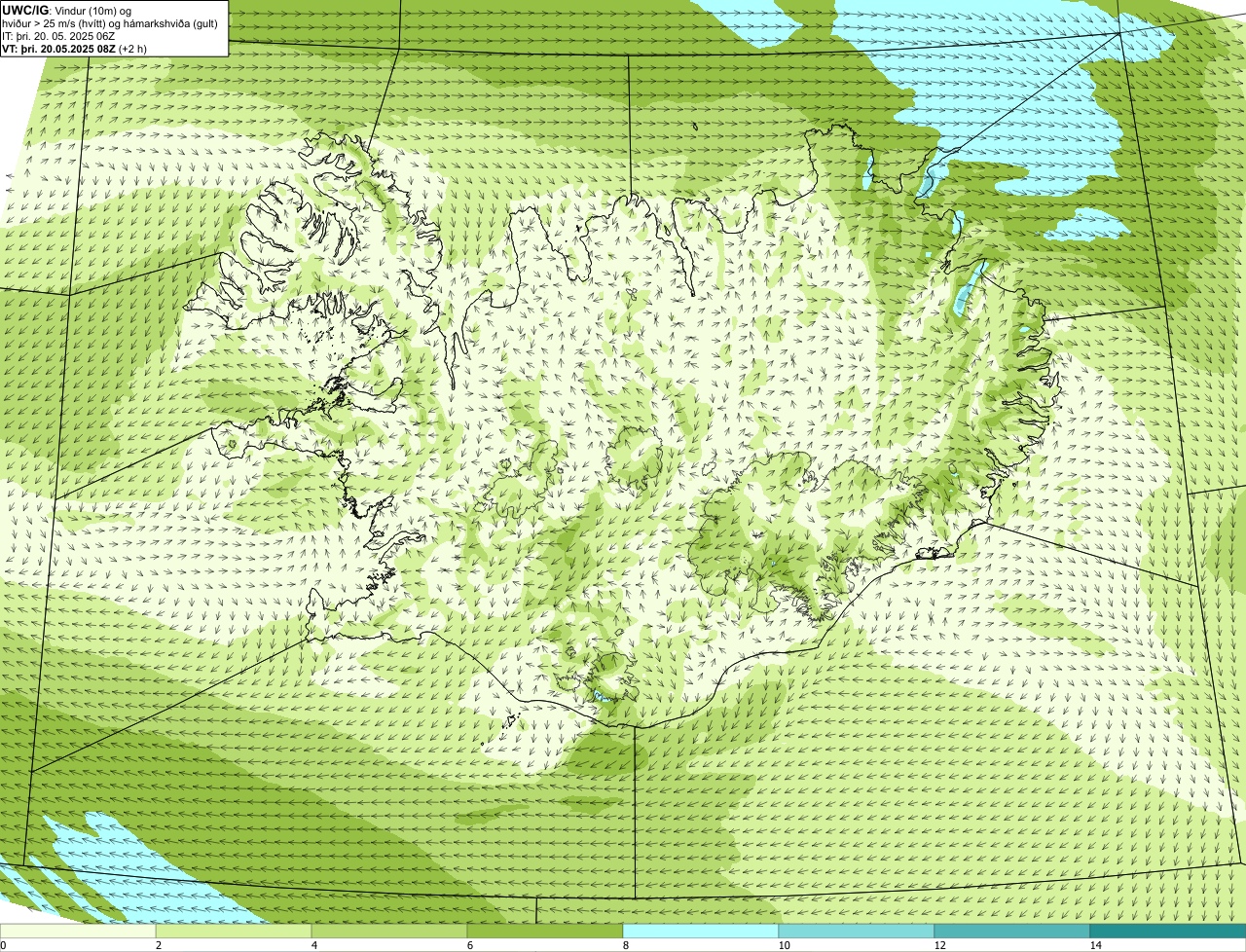The height and width of the screenshot is (952, 1246).
Task: Click the darkest teal swatch above 14 m/s
Action: 1168,931
